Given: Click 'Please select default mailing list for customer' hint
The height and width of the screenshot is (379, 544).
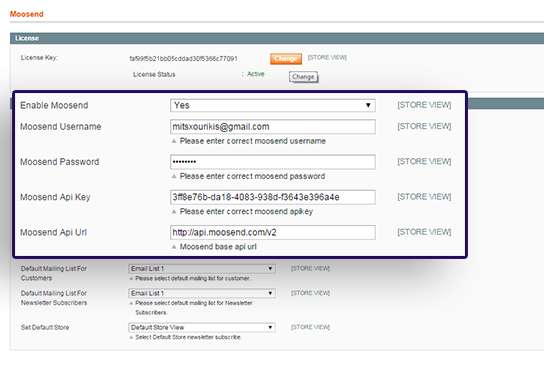Looking at the screenshot, I should point(193,278).
